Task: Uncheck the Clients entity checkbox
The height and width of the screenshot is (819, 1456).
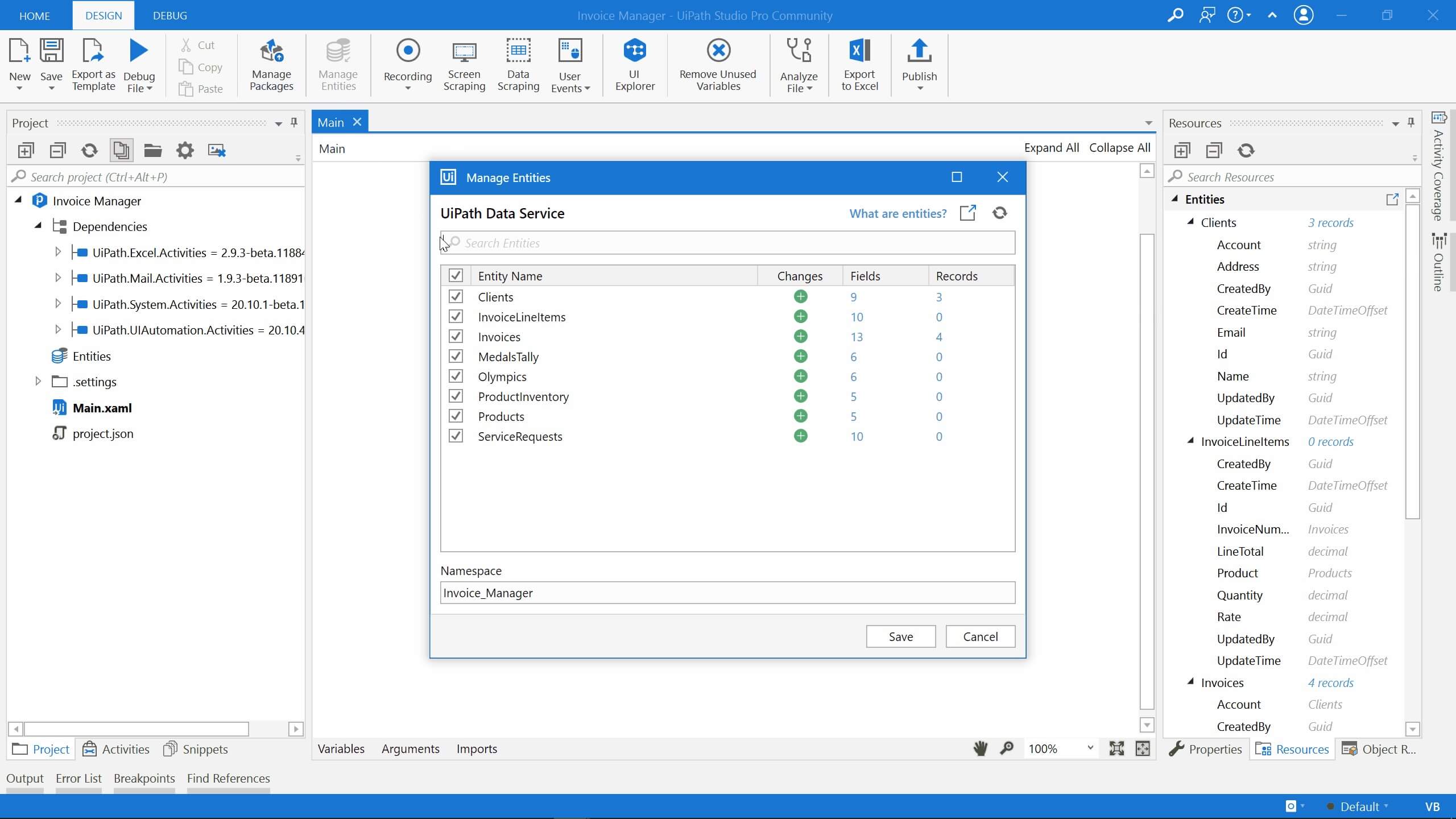Action: tap(456, 296)
